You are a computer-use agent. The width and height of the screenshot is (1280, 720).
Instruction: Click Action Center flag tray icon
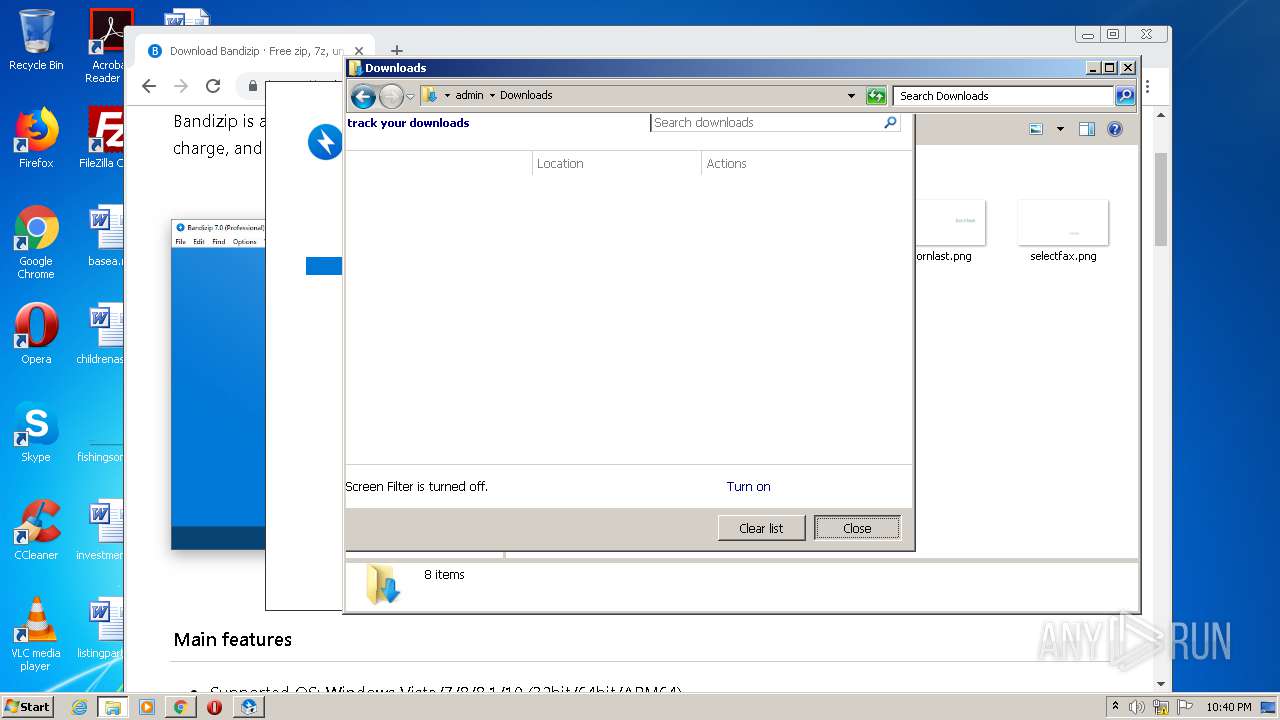1185,707
